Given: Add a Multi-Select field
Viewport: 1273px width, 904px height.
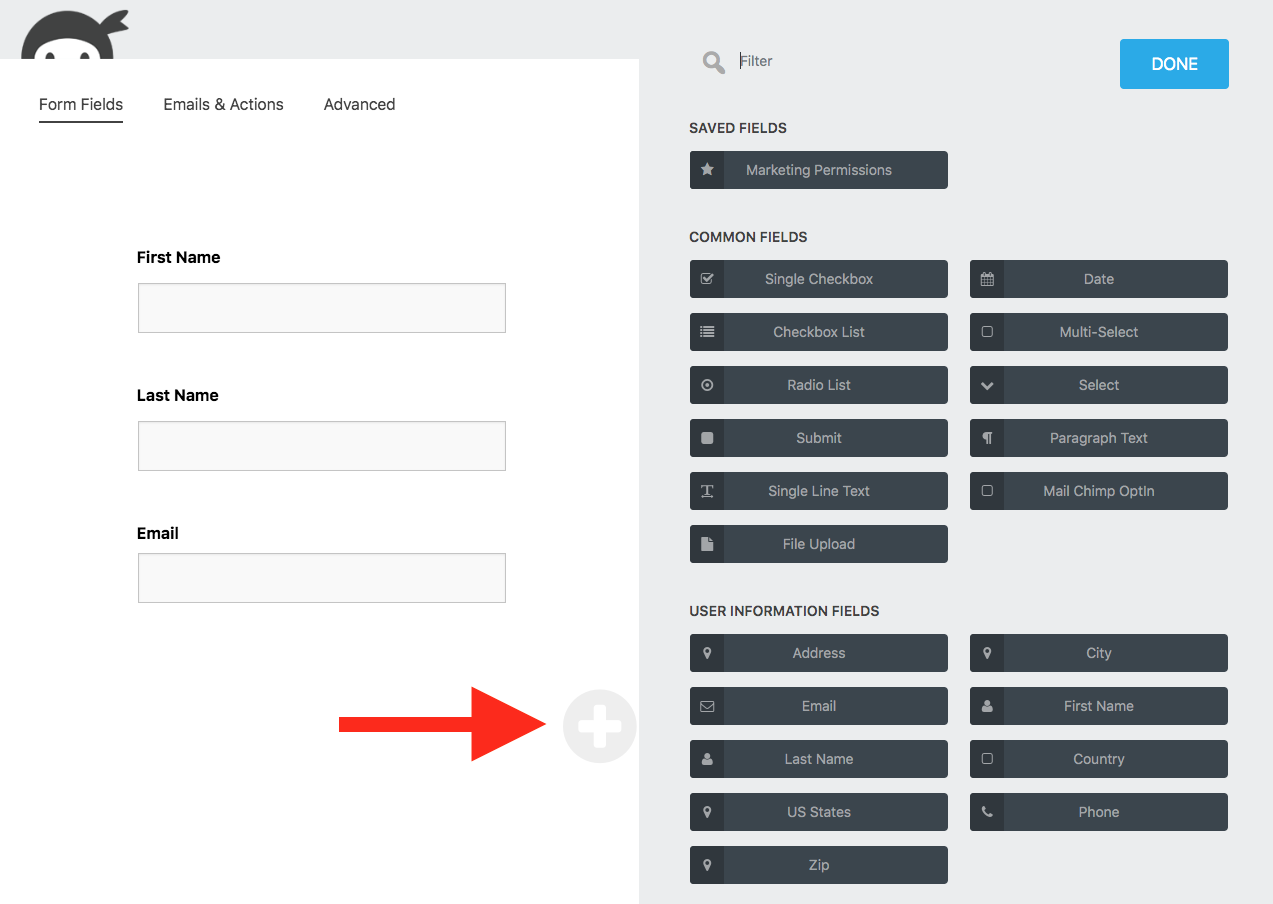Looking at the screenshot, I should pyautogui.click(x=1098, y=332).
